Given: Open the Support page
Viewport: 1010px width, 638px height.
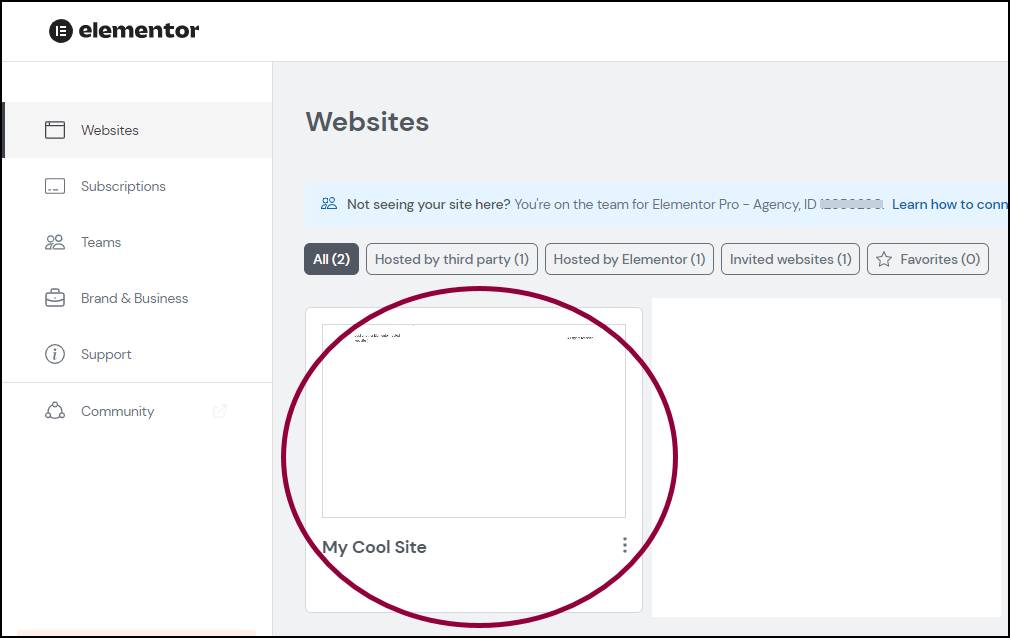Looking at the screenshot, I should point(137,354).
